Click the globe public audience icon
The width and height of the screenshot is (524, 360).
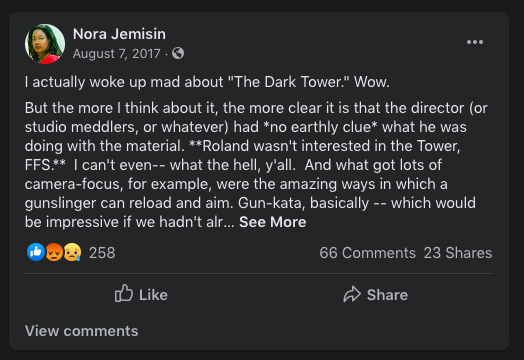pos(178,53)
